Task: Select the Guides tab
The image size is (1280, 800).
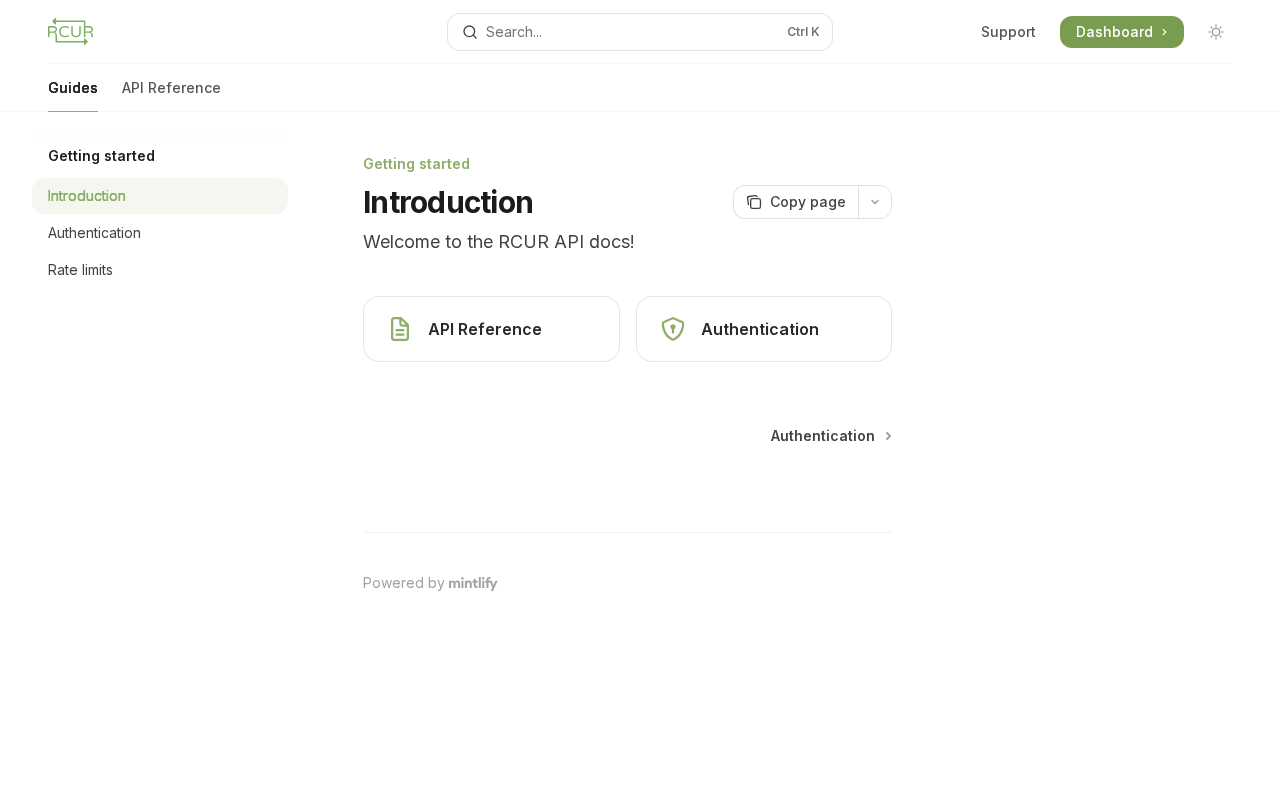Action: [x=73, y=88]
